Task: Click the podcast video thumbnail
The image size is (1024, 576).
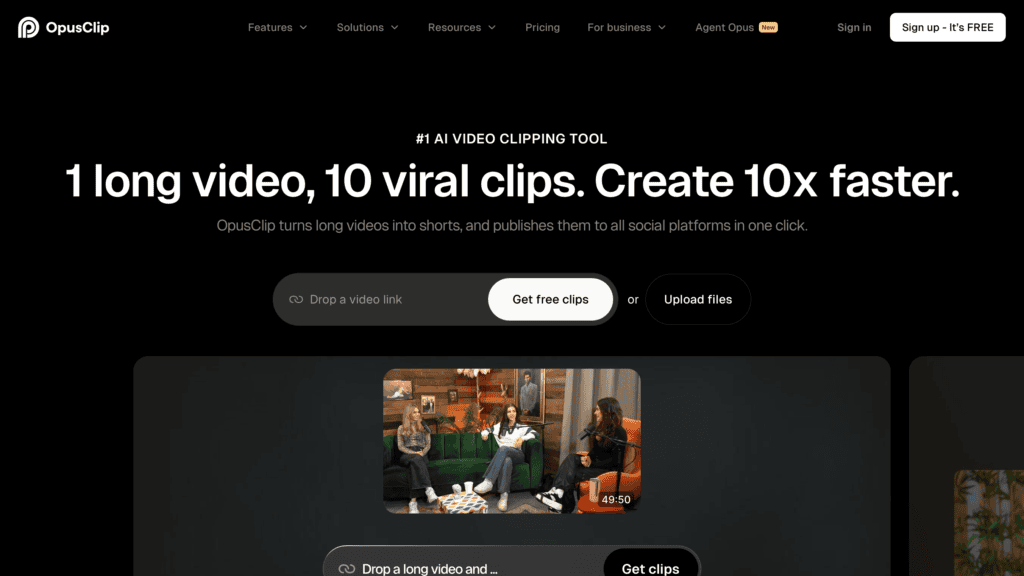Action: click(511, 440)
